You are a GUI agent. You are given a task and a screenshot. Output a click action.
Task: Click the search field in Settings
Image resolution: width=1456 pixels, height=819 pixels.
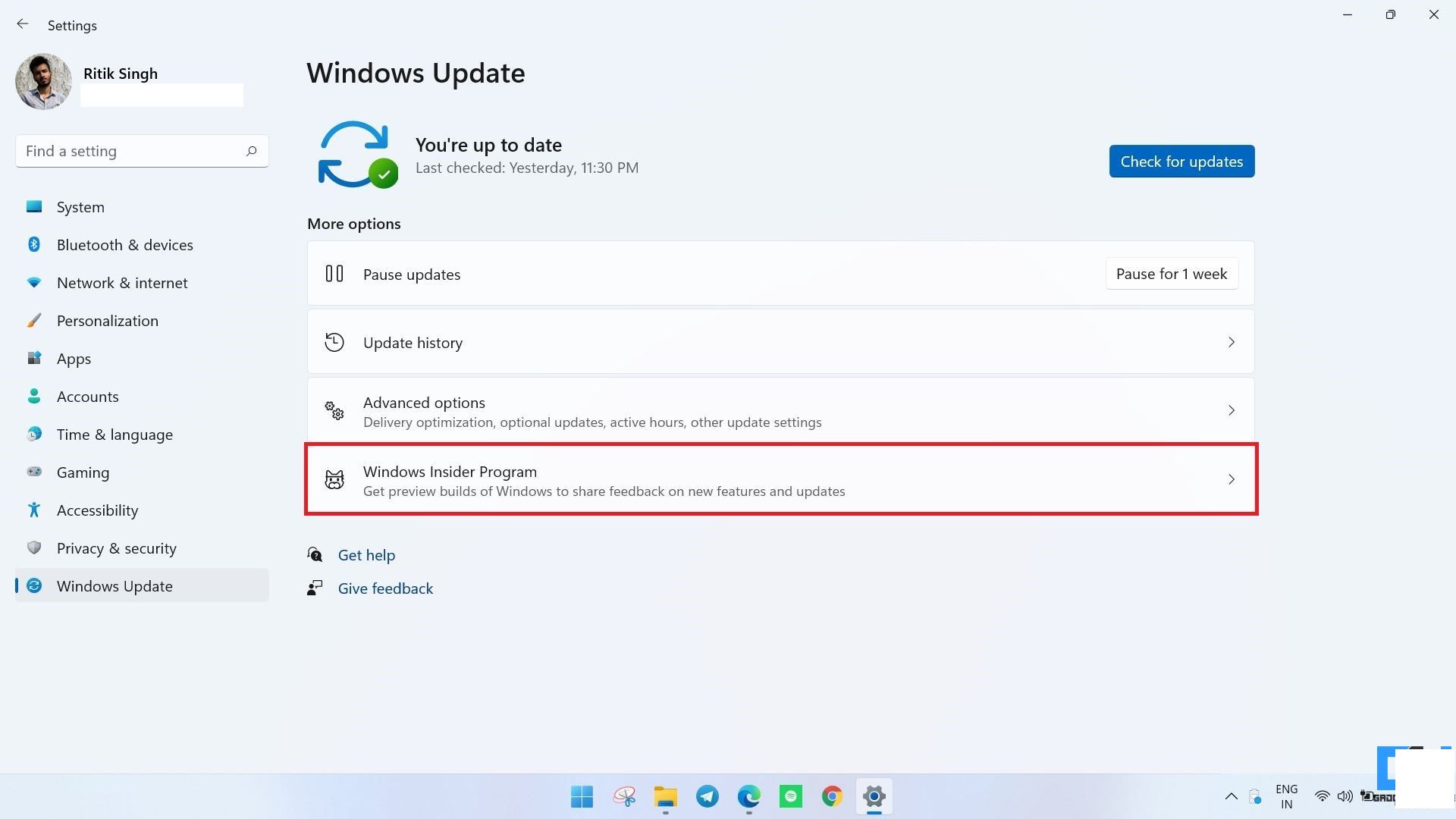[x=141, y=151]
